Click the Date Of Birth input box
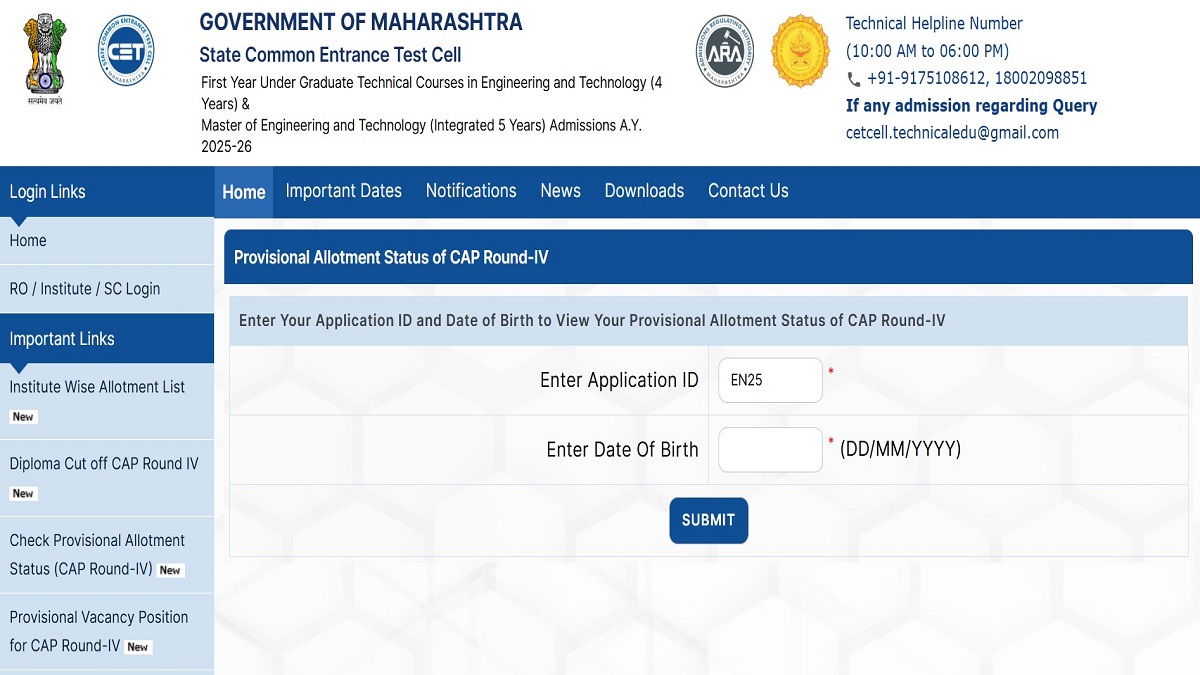 (770, 450)
